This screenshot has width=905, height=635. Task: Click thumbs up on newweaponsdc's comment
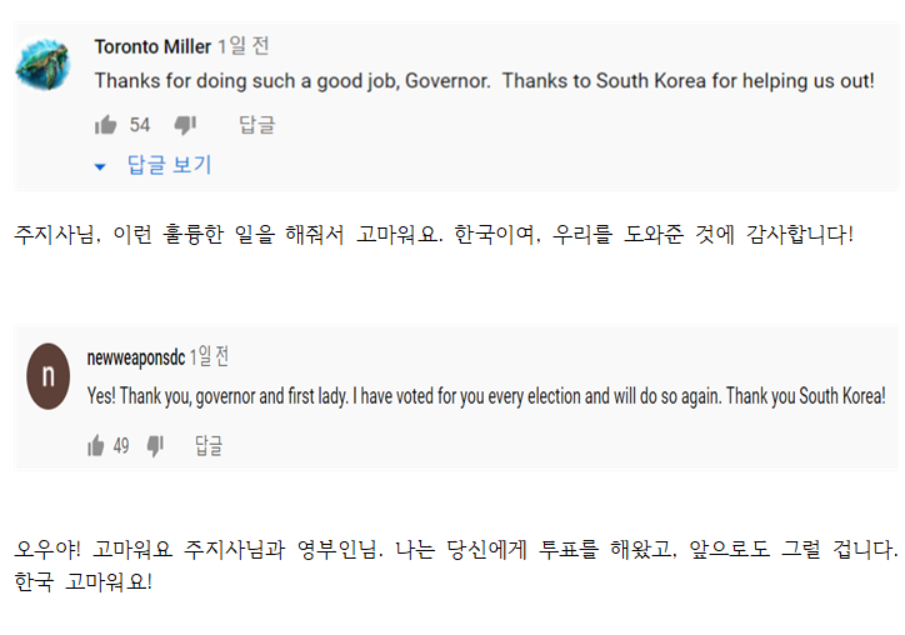point(97,446)
